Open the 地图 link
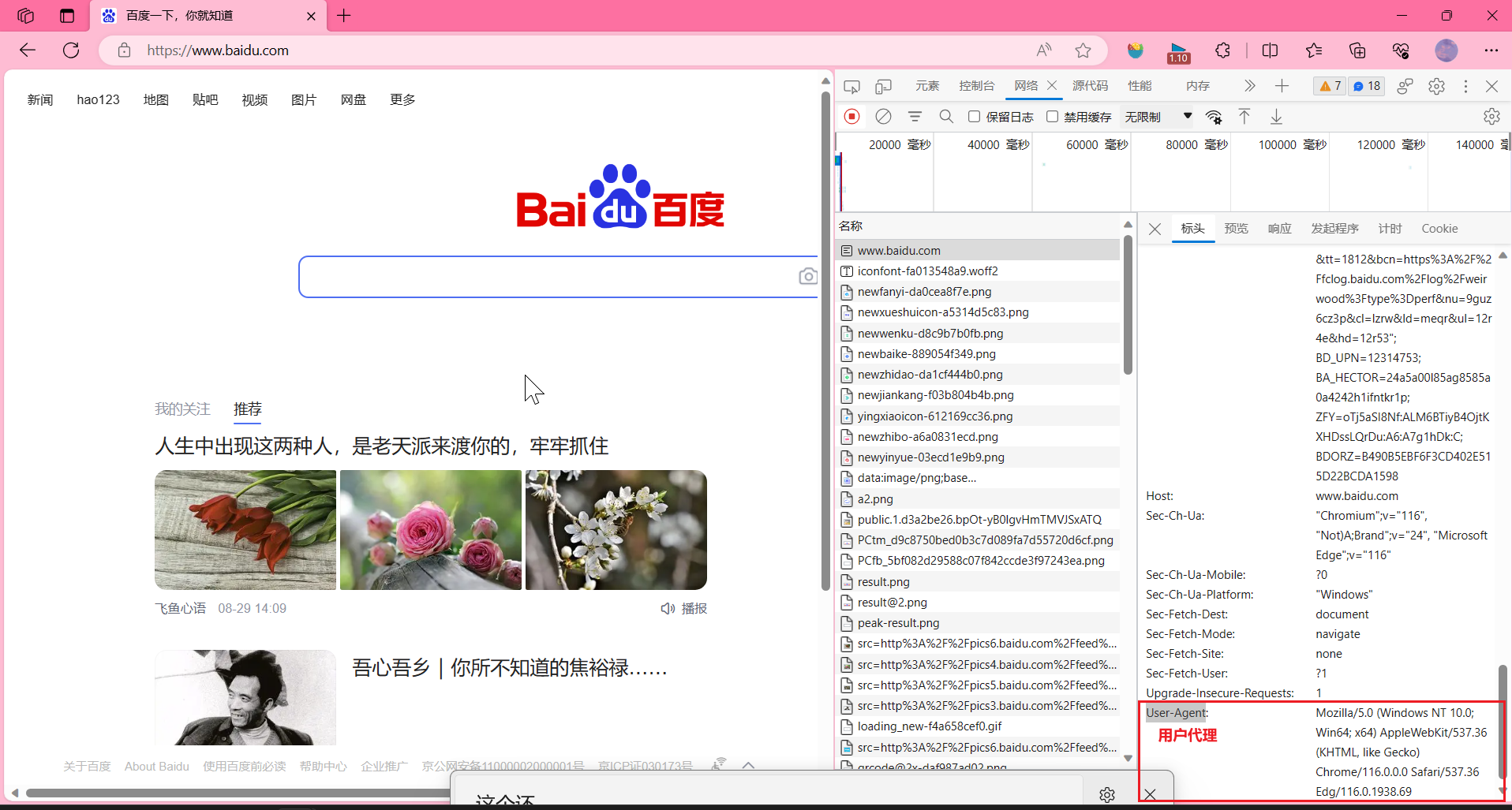The height and width of the screenshot is (810, 1512). point(156,99)
